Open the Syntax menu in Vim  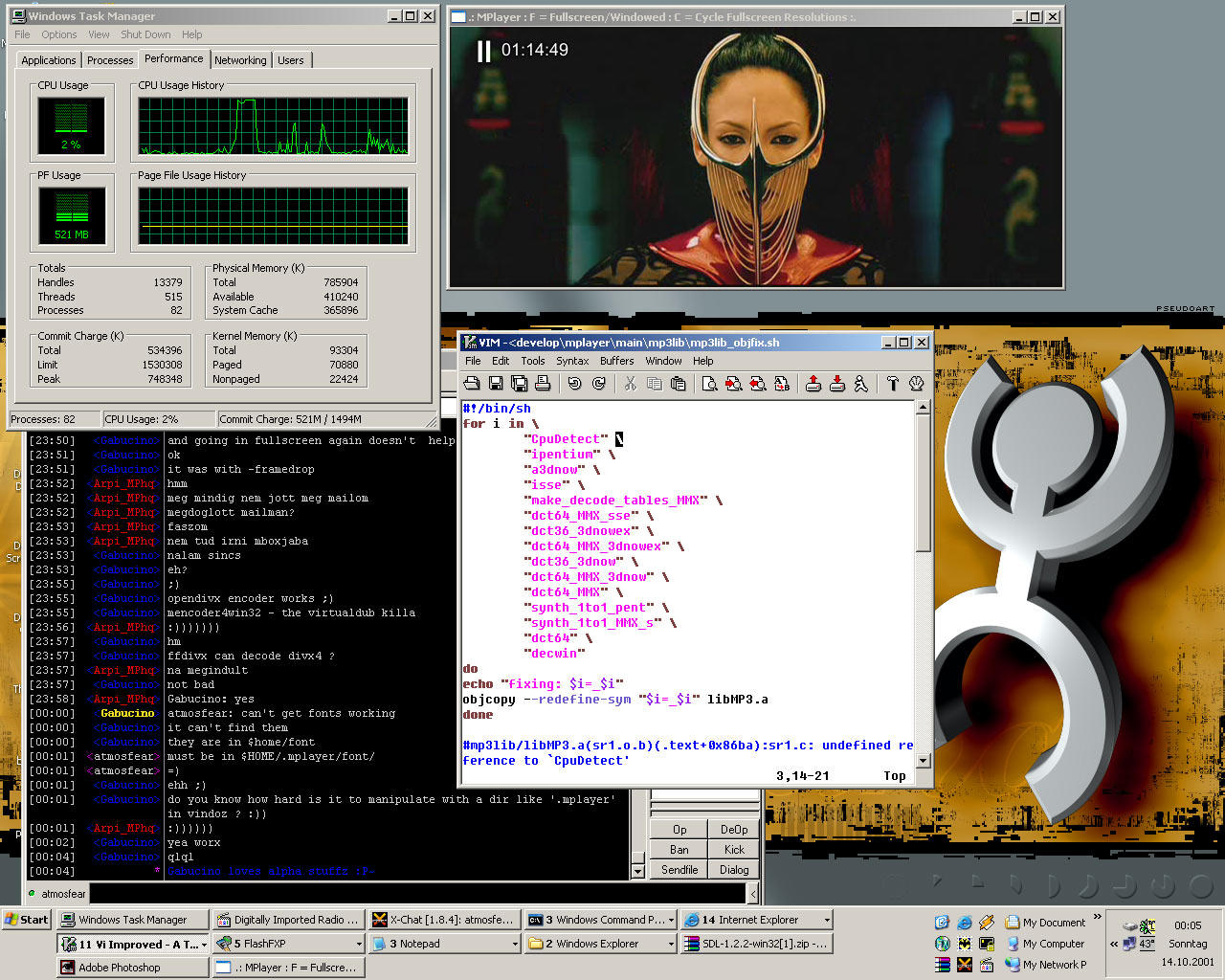click(x=572, y=361)
